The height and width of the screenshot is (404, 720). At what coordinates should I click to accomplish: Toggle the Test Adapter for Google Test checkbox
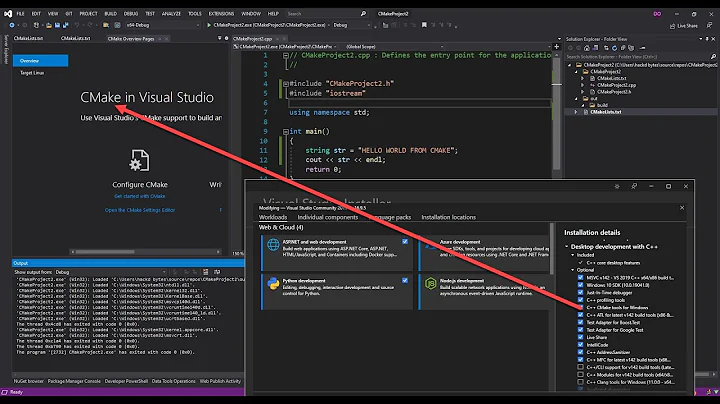(581, 330)
